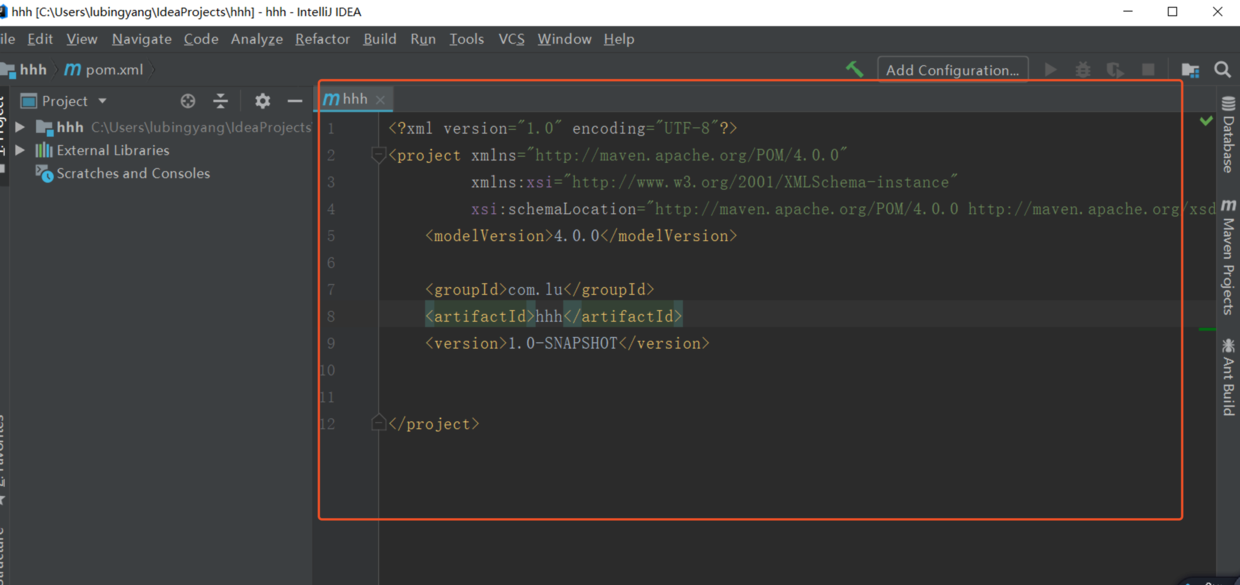Screen dimensions: 1240x585
Task: Open Project panel settings gear
Action: (x=262, y=101)
